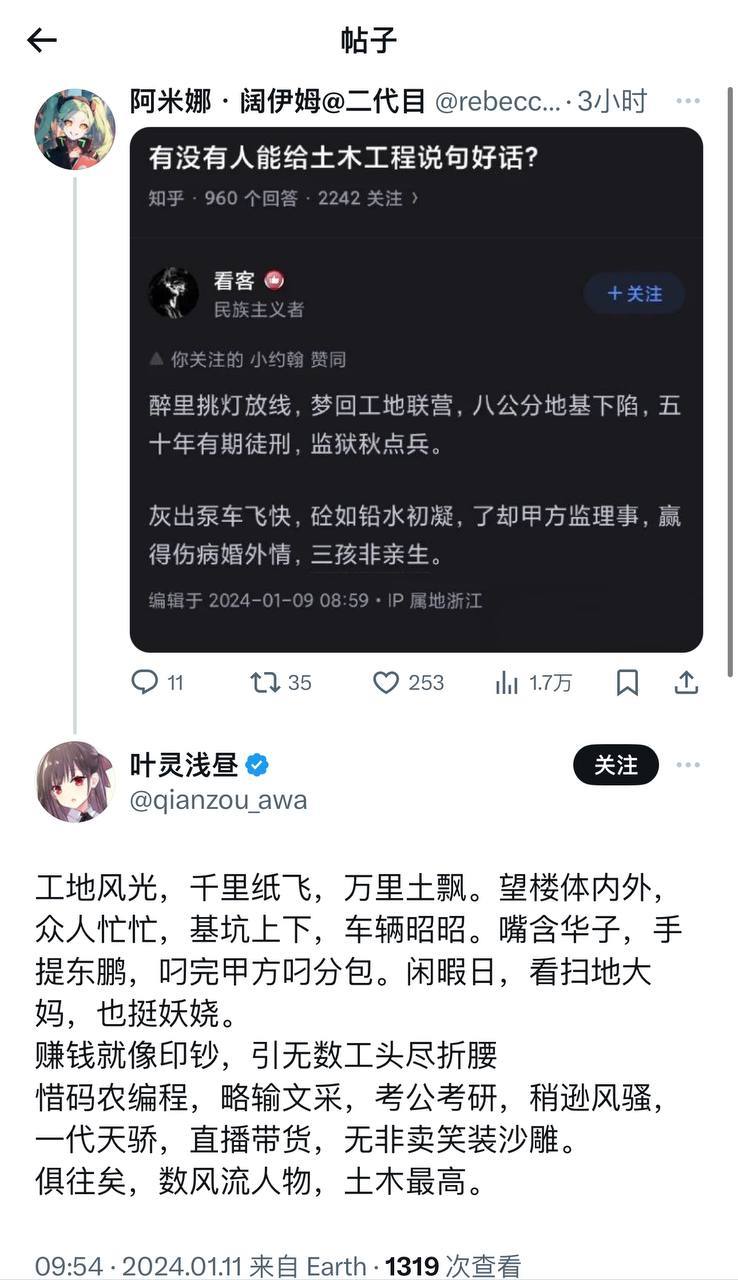Open the 1319 次查看 view count
The height and width of the screenshot is (1280, 738).
[452, 1266]
